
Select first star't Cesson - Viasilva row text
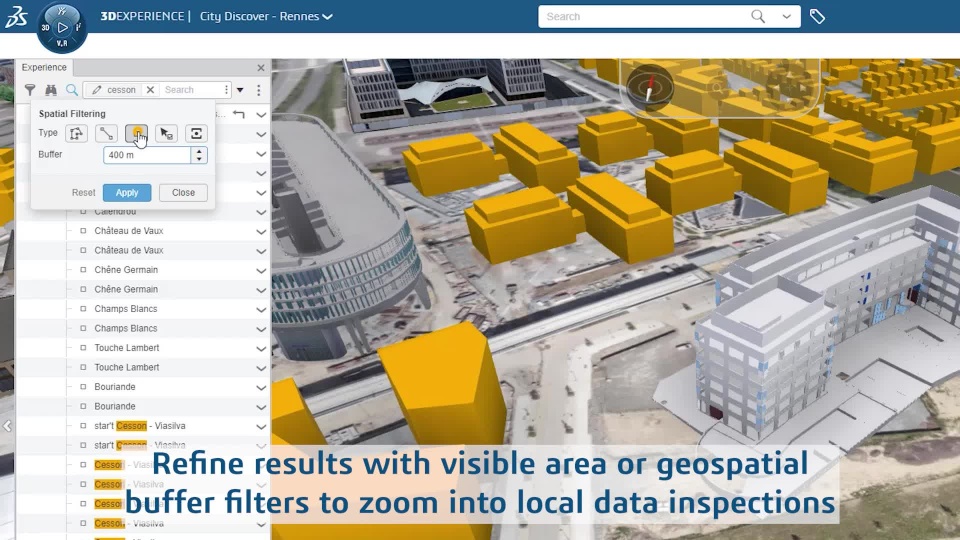(x=140, y=426)
